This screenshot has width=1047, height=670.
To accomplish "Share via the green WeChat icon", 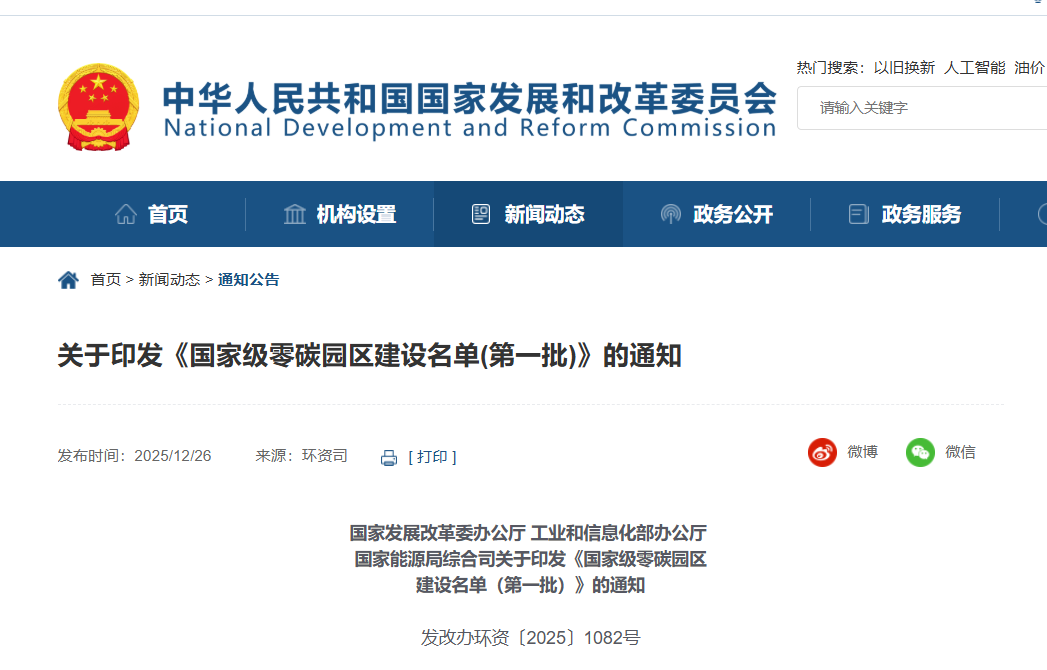I will pos(920,452).
